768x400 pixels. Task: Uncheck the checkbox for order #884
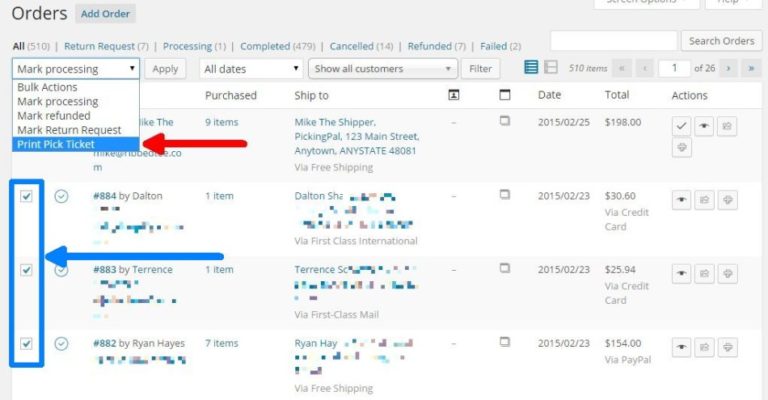click(x=26, y=196)
